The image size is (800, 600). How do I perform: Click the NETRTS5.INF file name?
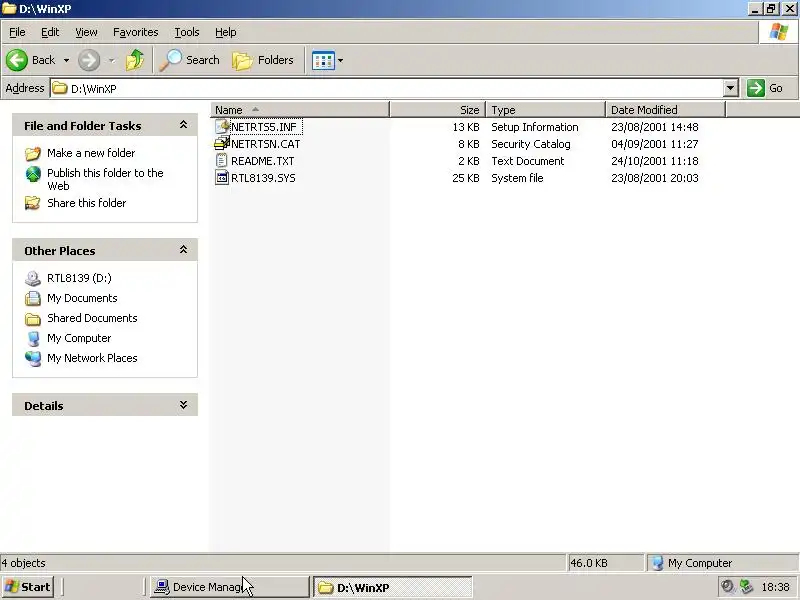(x=264, y=127)
